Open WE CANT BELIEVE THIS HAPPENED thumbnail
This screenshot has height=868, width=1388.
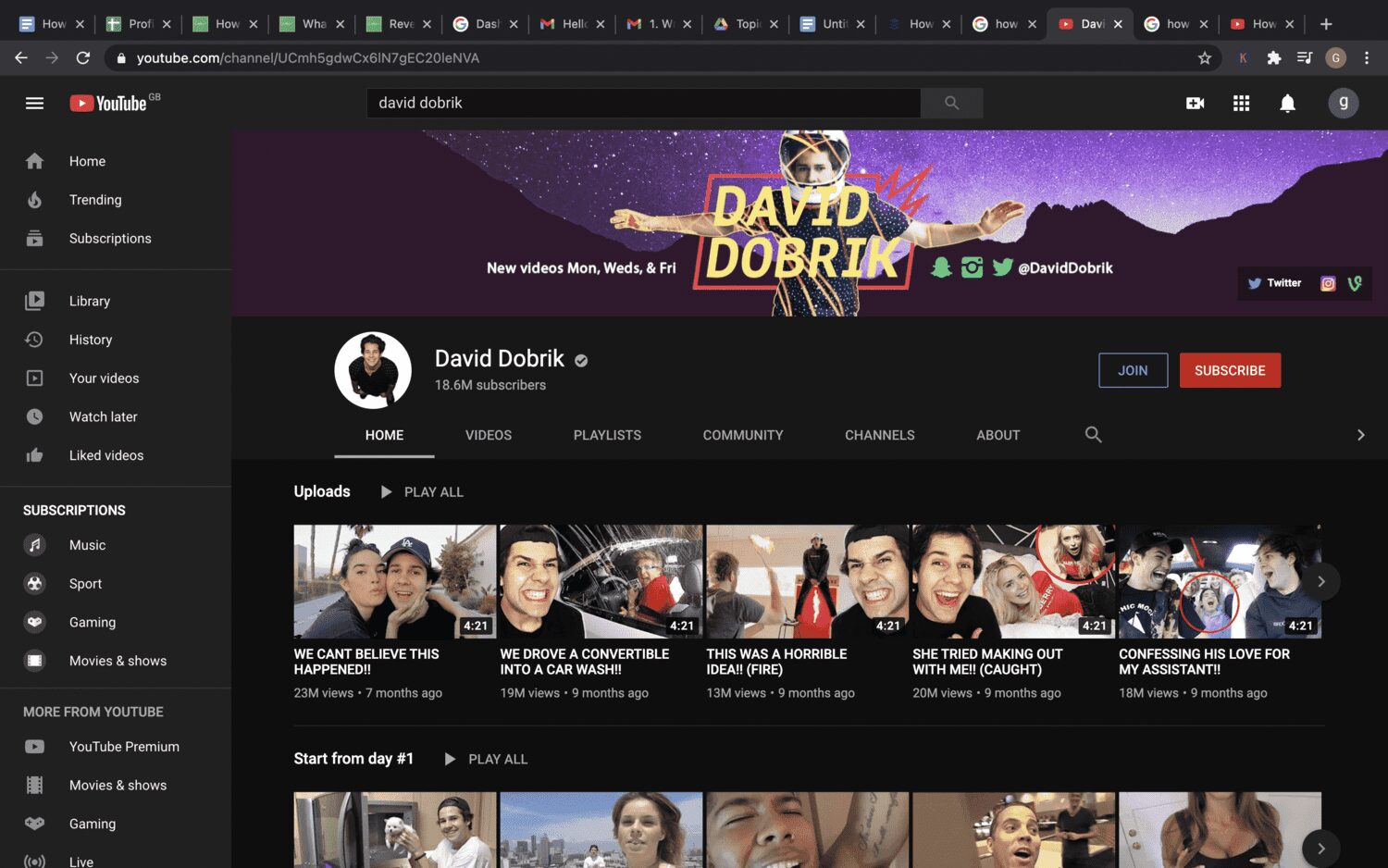coord(395,582)
